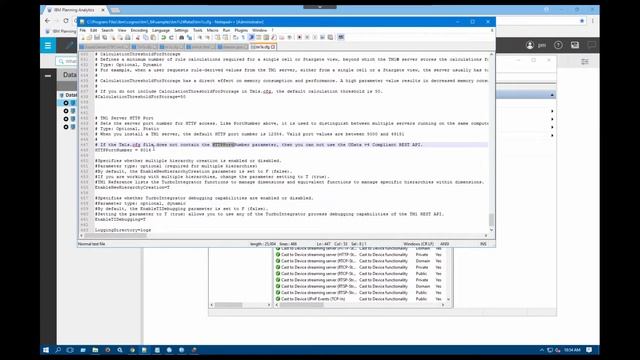Open the File menu in Notepad++
Viewport: 640px width, 360px height.
[83, 30]
